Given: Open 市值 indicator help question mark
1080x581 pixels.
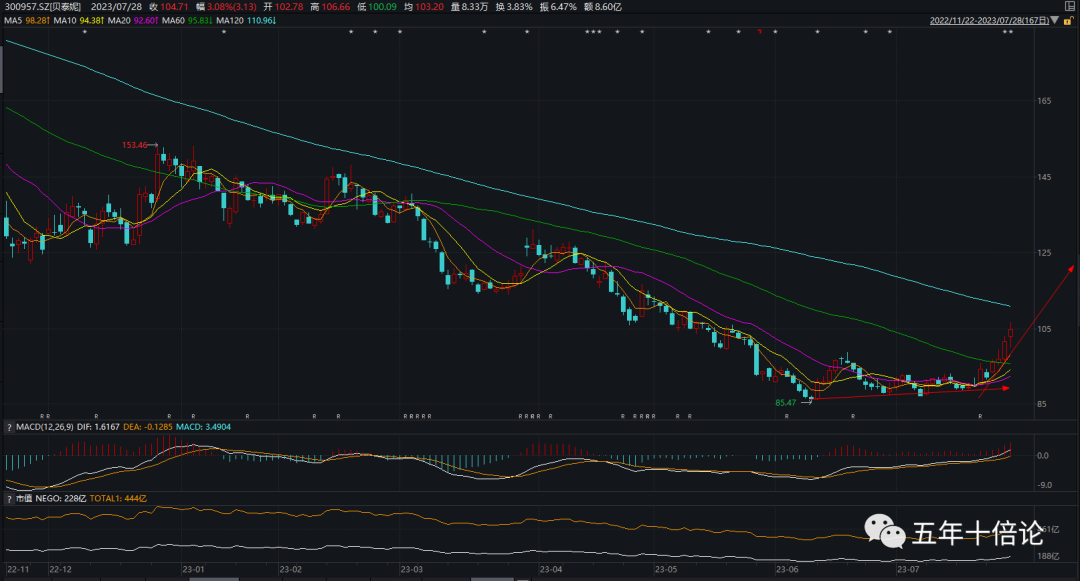Looking at the screenshot, I should [9, 497].
